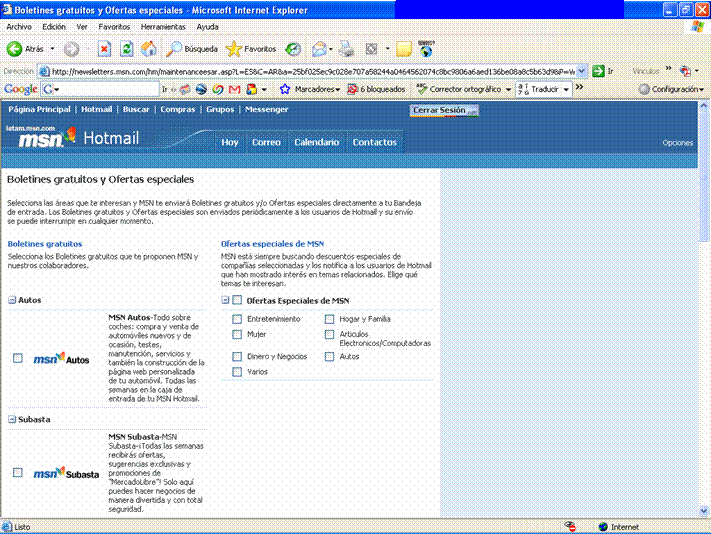This screenshot has height=534, width=711.
Task: Collapse the Subasta section
Action: pos(11,420)
